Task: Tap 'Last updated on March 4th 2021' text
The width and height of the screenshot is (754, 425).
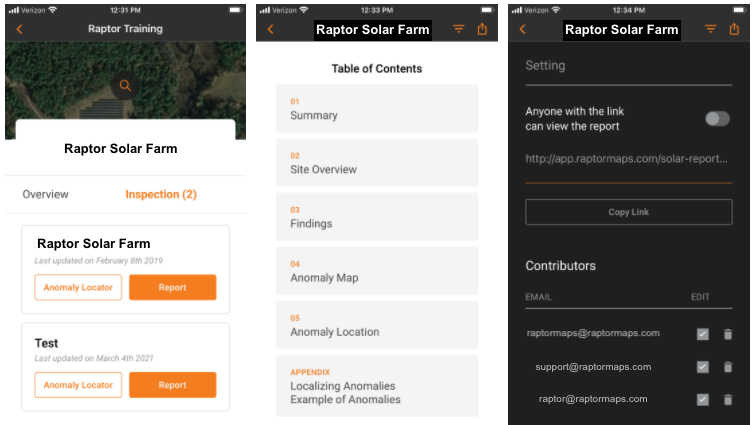Action: (94, 358)
